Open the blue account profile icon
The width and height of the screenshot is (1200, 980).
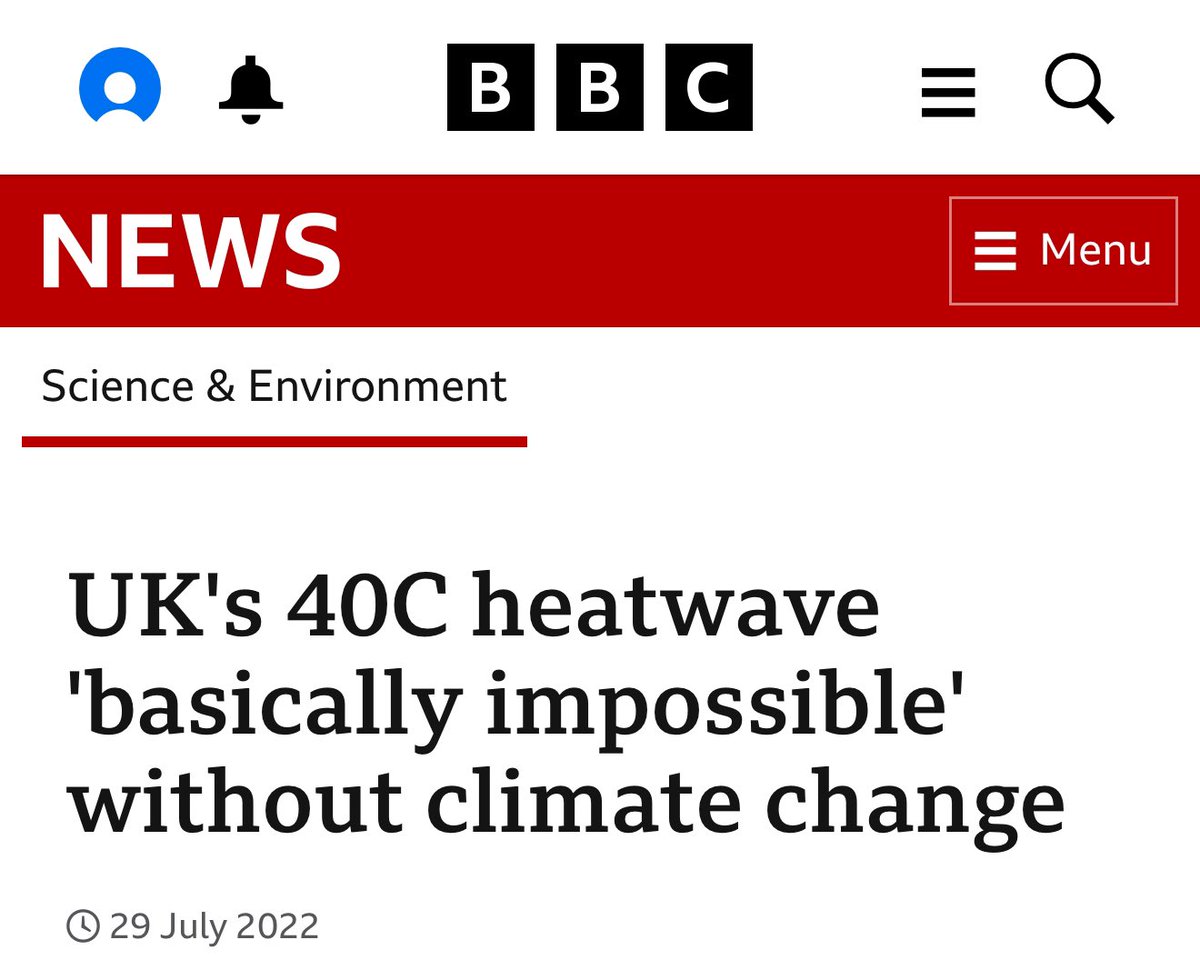[120, 88]
